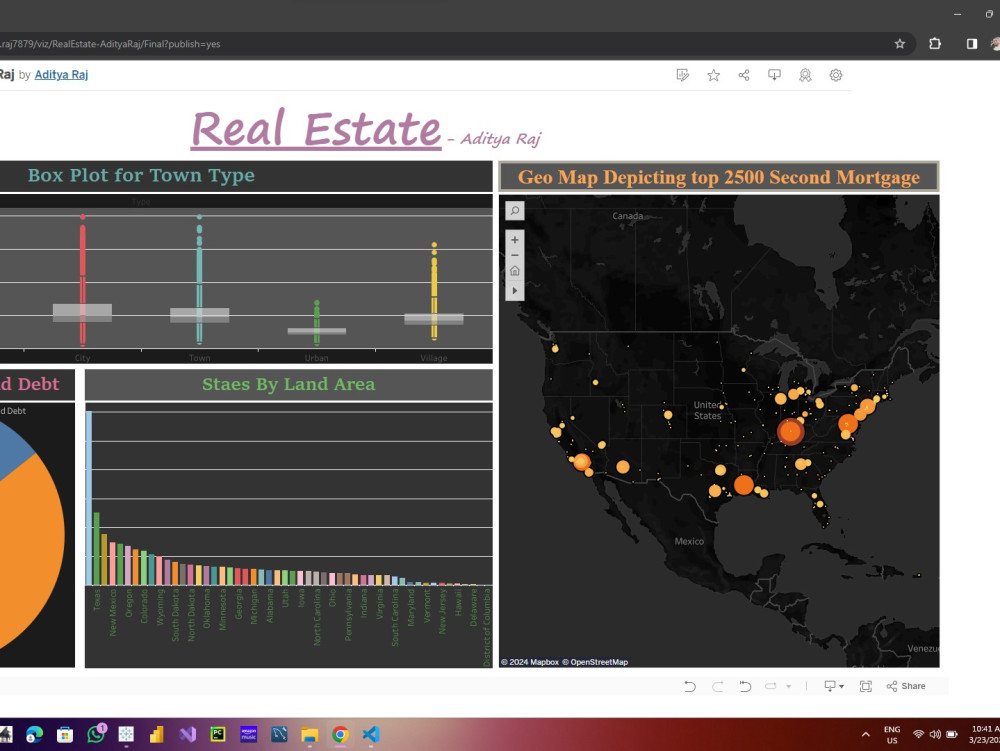Open the Aditya Raj author profile link
The image size is (1000, 751).
tap(61, 74)
